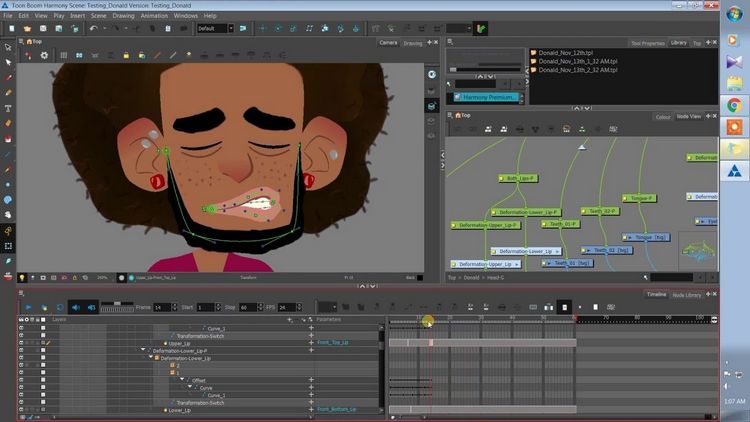
Task: Expand parameters plus for Upper_Lip layer
Action: coord(311,343)
